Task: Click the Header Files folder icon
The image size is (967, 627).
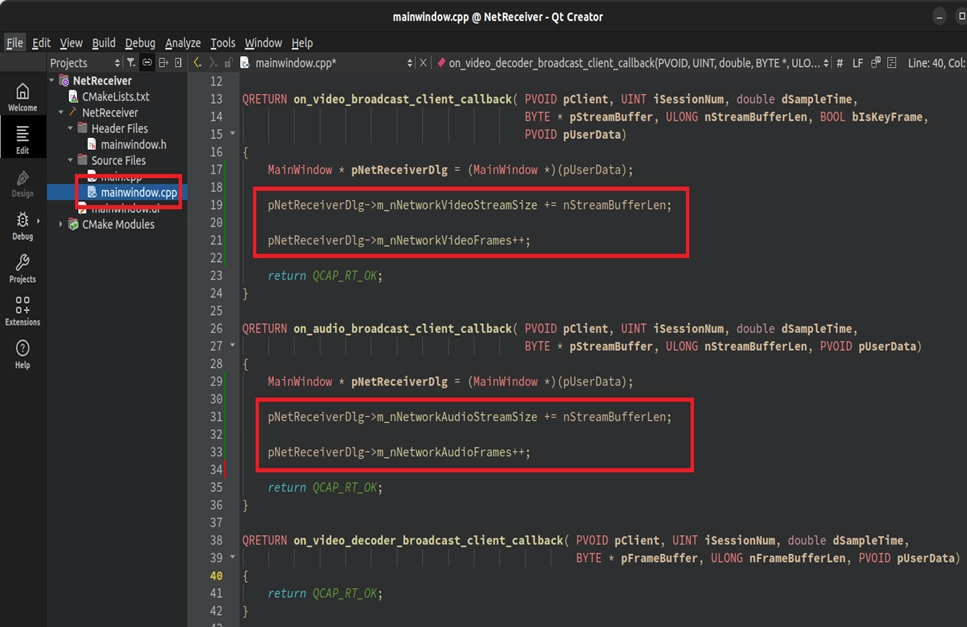Action: click(83, 128)
